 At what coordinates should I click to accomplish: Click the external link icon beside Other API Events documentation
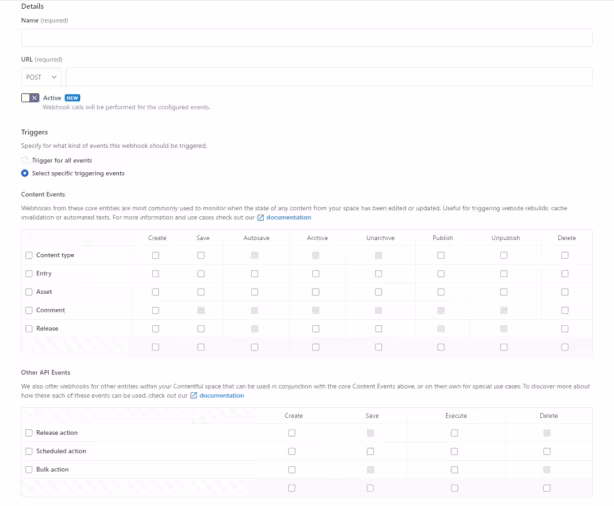point(193,396)
